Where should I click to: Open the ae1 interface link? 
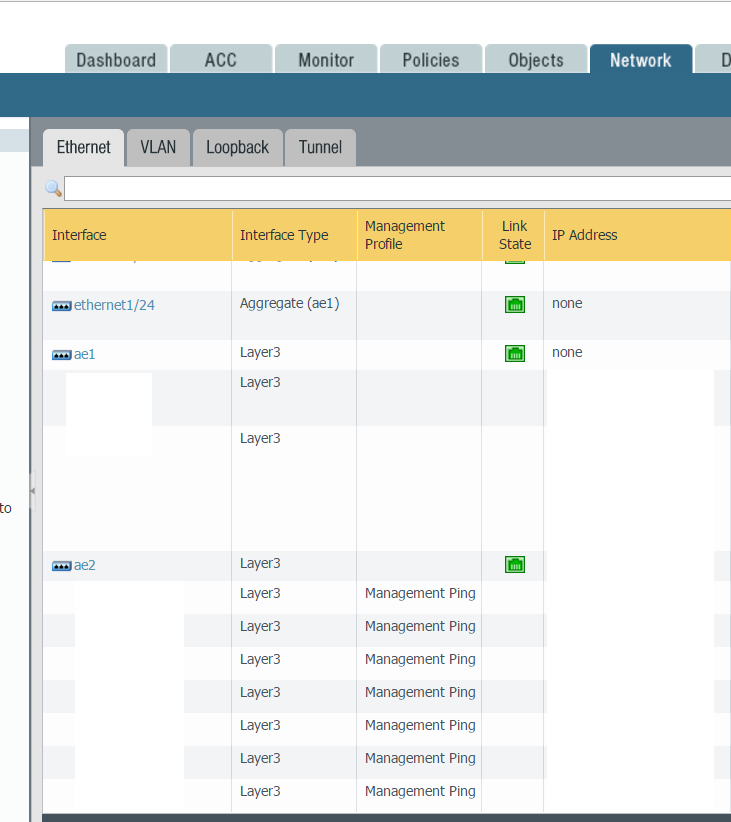85,354
